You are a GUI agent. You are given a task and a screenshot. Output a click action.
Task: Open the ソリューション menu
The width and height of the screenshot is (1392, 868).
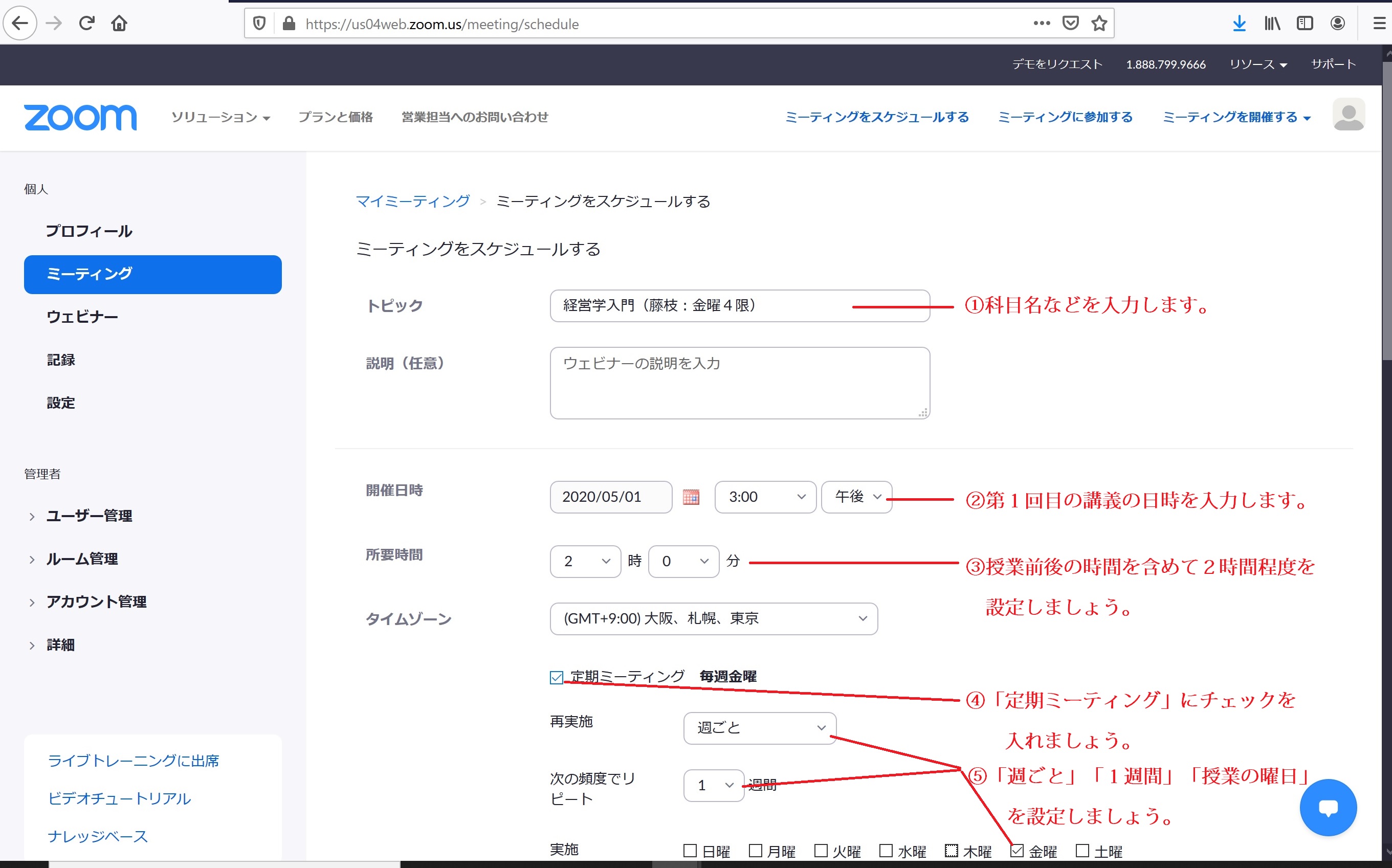point(220,117)
